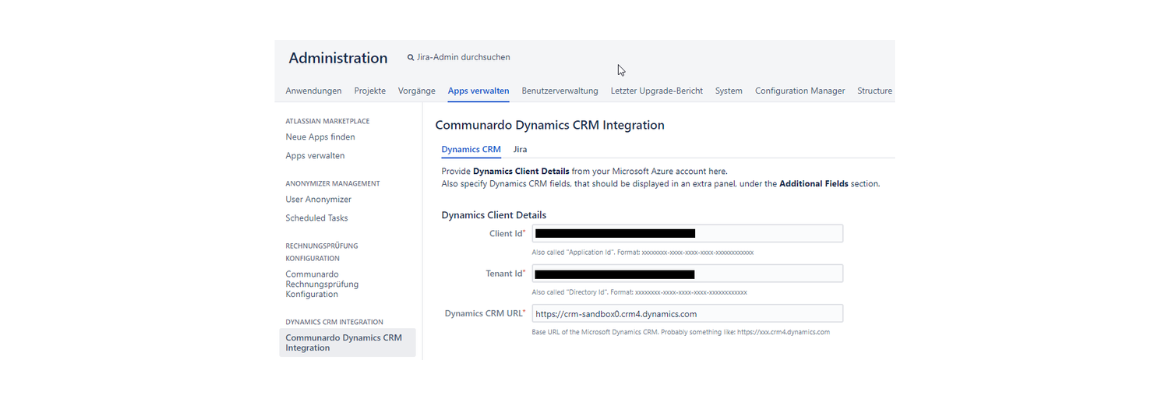This screenshot has height=400, width=1170.
Task: Click the ANONYMIZER MANAGEMENT sidebar heading
Action: pyautogui.click(x=333, y=184)
